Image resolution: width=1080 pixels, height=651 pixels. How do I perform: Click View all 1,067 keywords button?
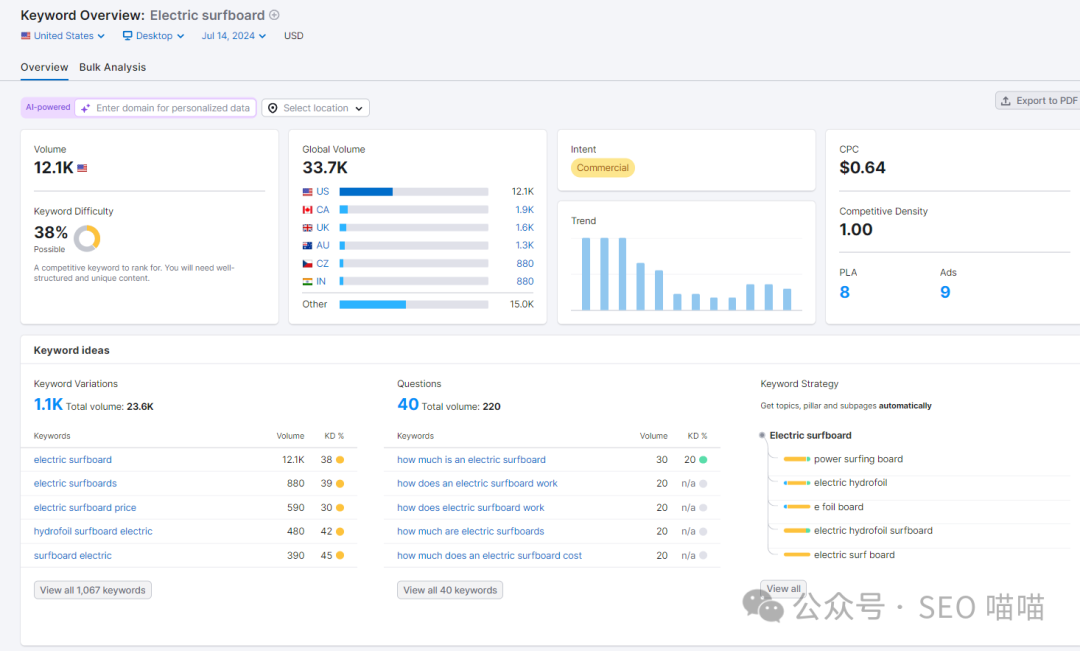(x=93, y=590)
